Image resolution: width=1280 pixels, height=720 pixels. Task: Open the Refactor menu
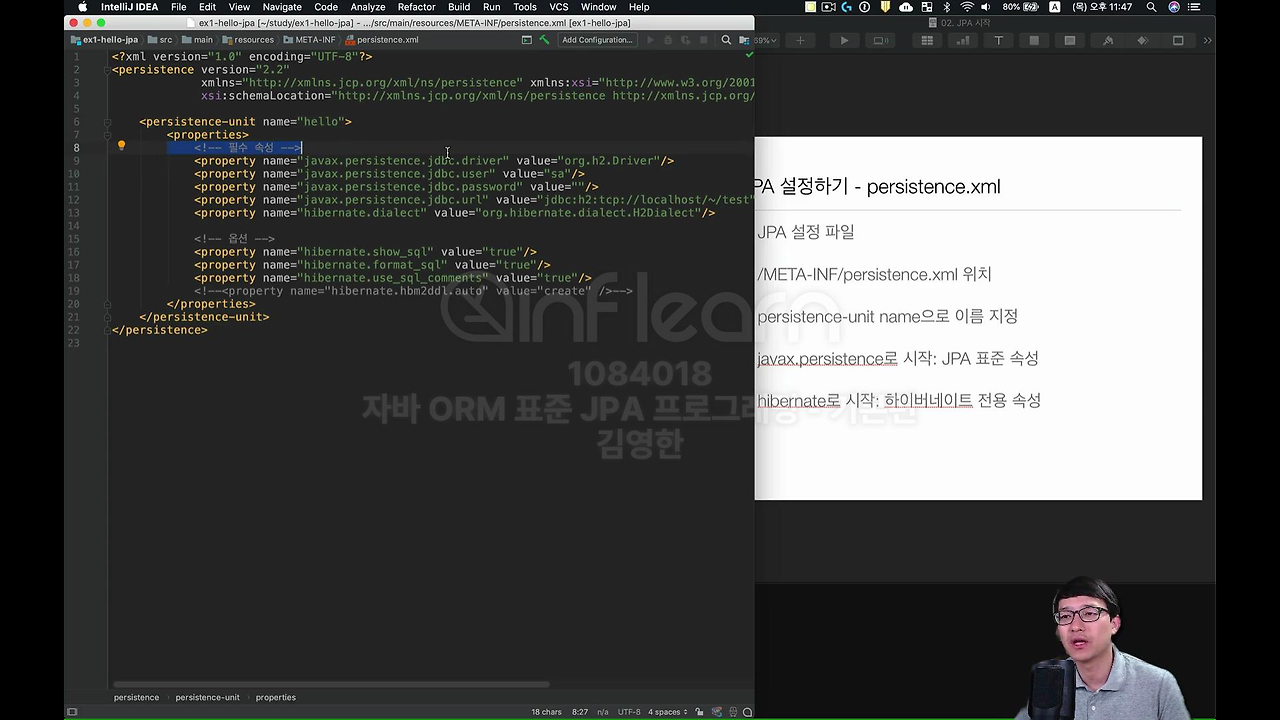tap(416, 7)
